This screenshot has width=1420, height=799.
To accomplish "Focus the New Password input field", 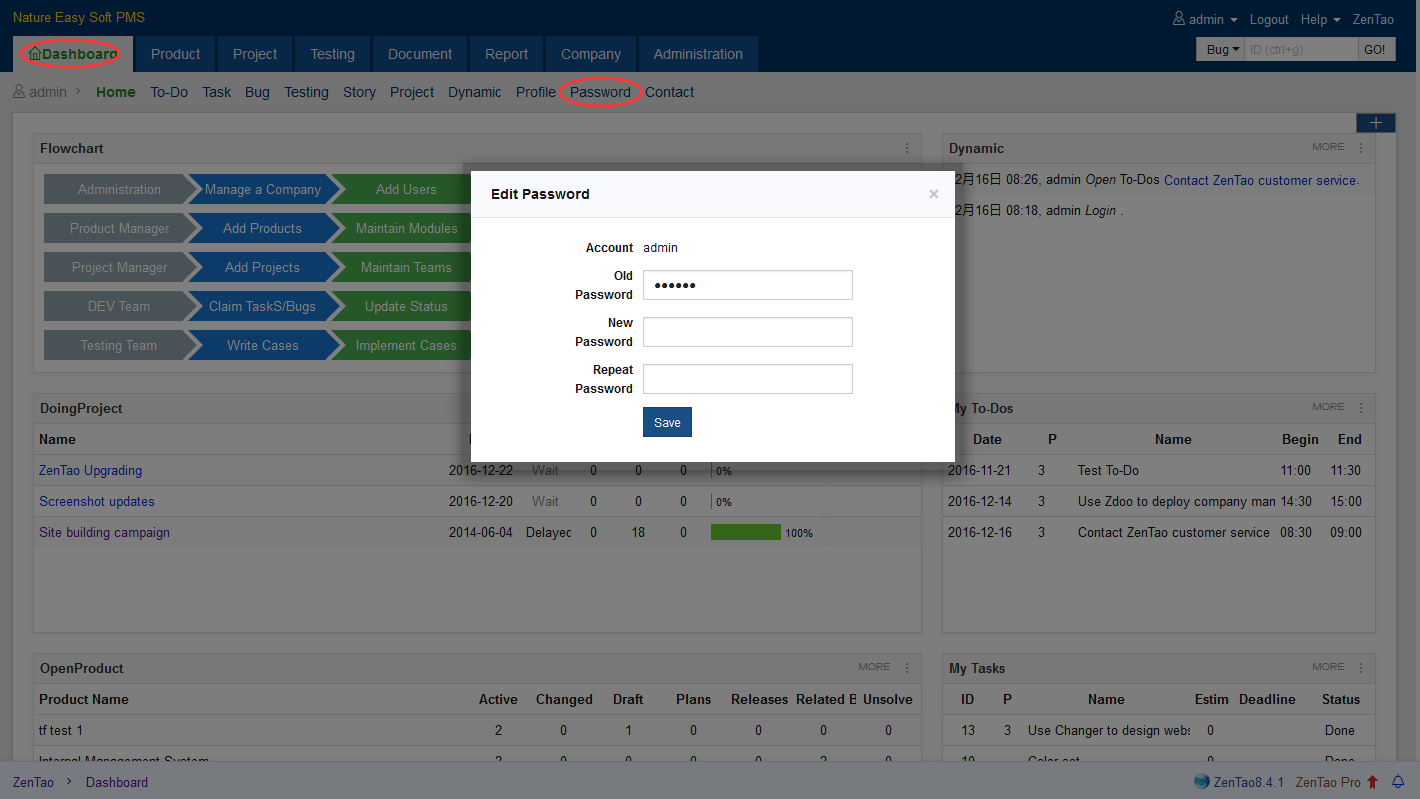I will click(x=747, y=332).
